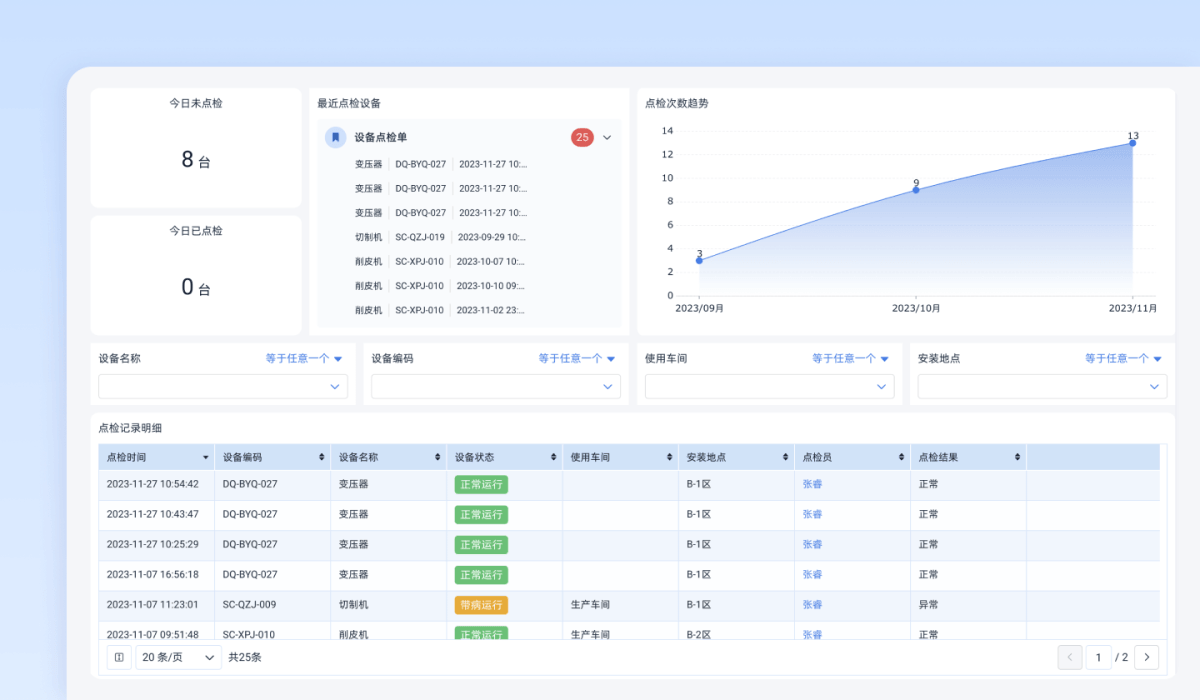The height and width of the screenshot is (700, 1200).
Task: Go to next page arrow
Action: tap(1147, 657)
